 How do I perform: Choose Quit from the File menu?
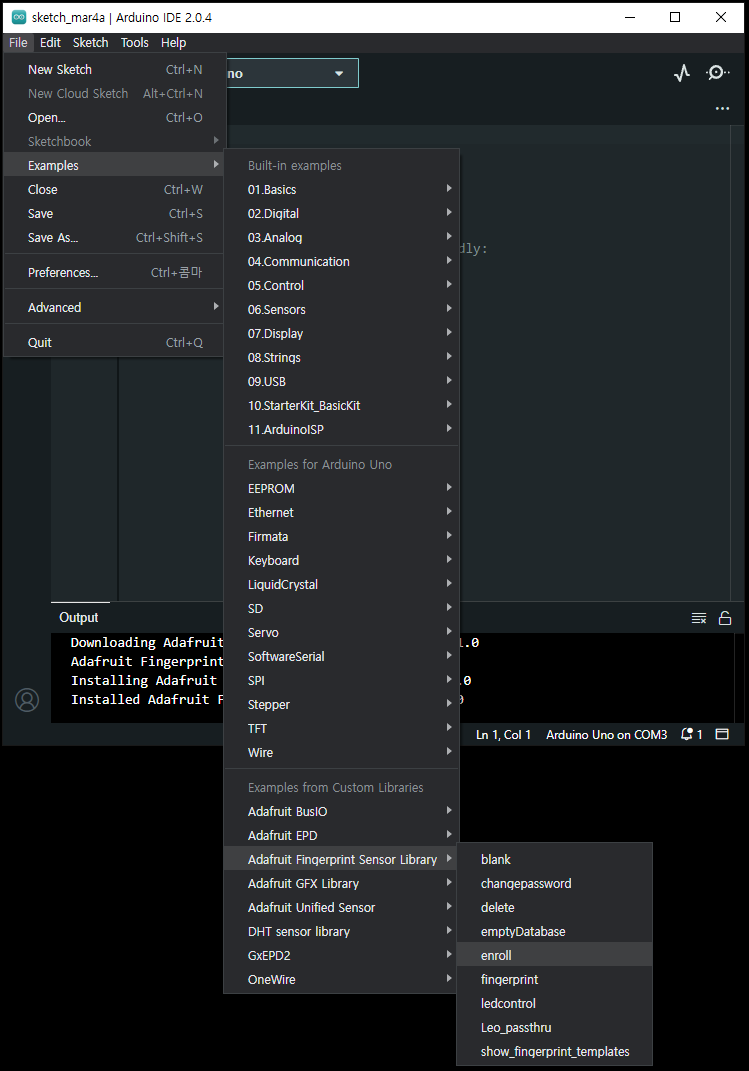click(114, 342)
